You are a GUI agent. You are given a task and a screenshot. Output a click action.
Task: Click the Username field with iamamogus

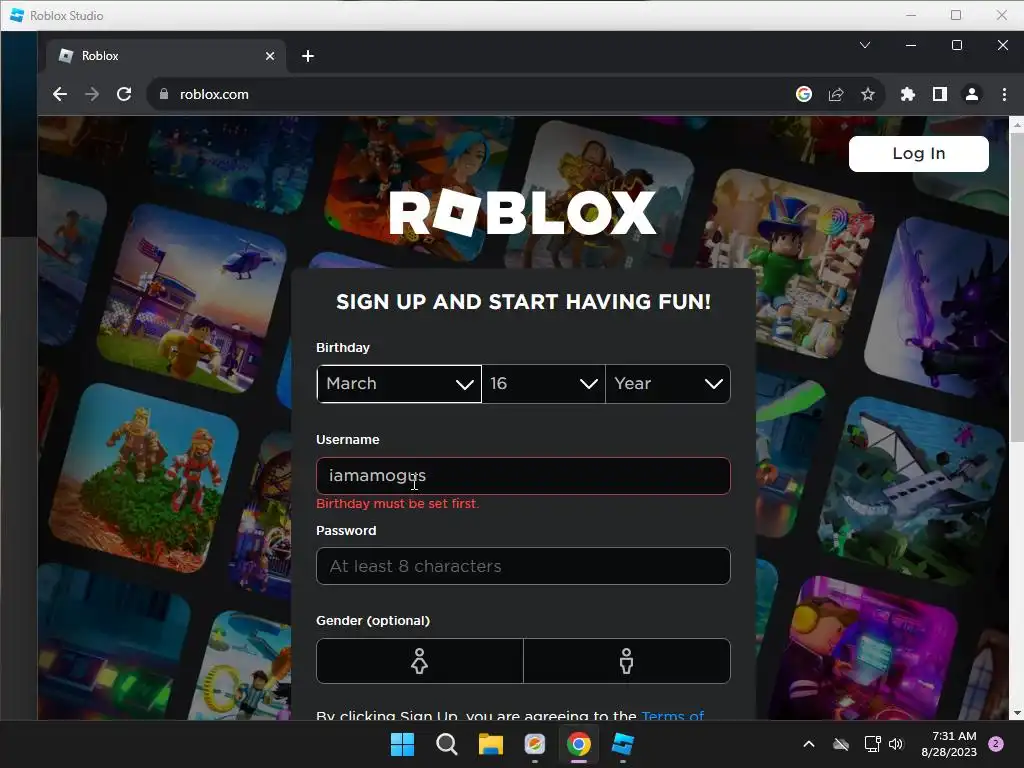(523, 475)
